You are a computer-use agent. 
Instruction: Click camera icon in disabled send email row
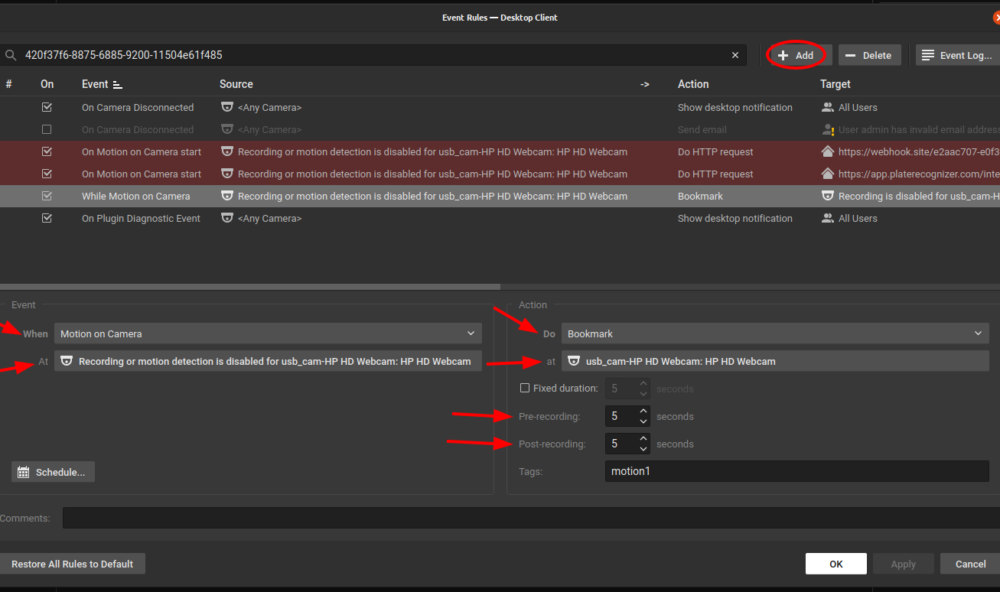(226, 130)
